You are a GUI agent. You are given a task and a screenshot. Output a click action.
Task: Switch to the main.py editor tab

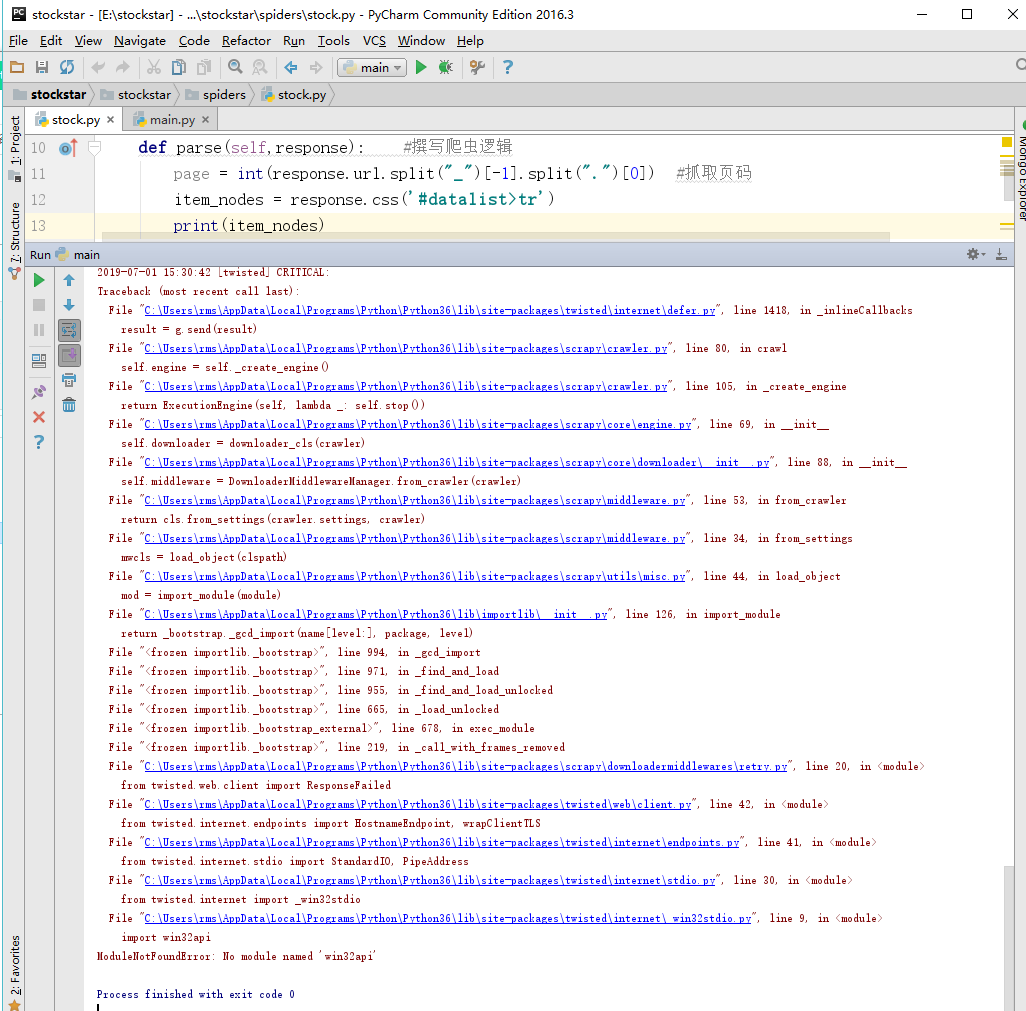[x=171, y=119]
